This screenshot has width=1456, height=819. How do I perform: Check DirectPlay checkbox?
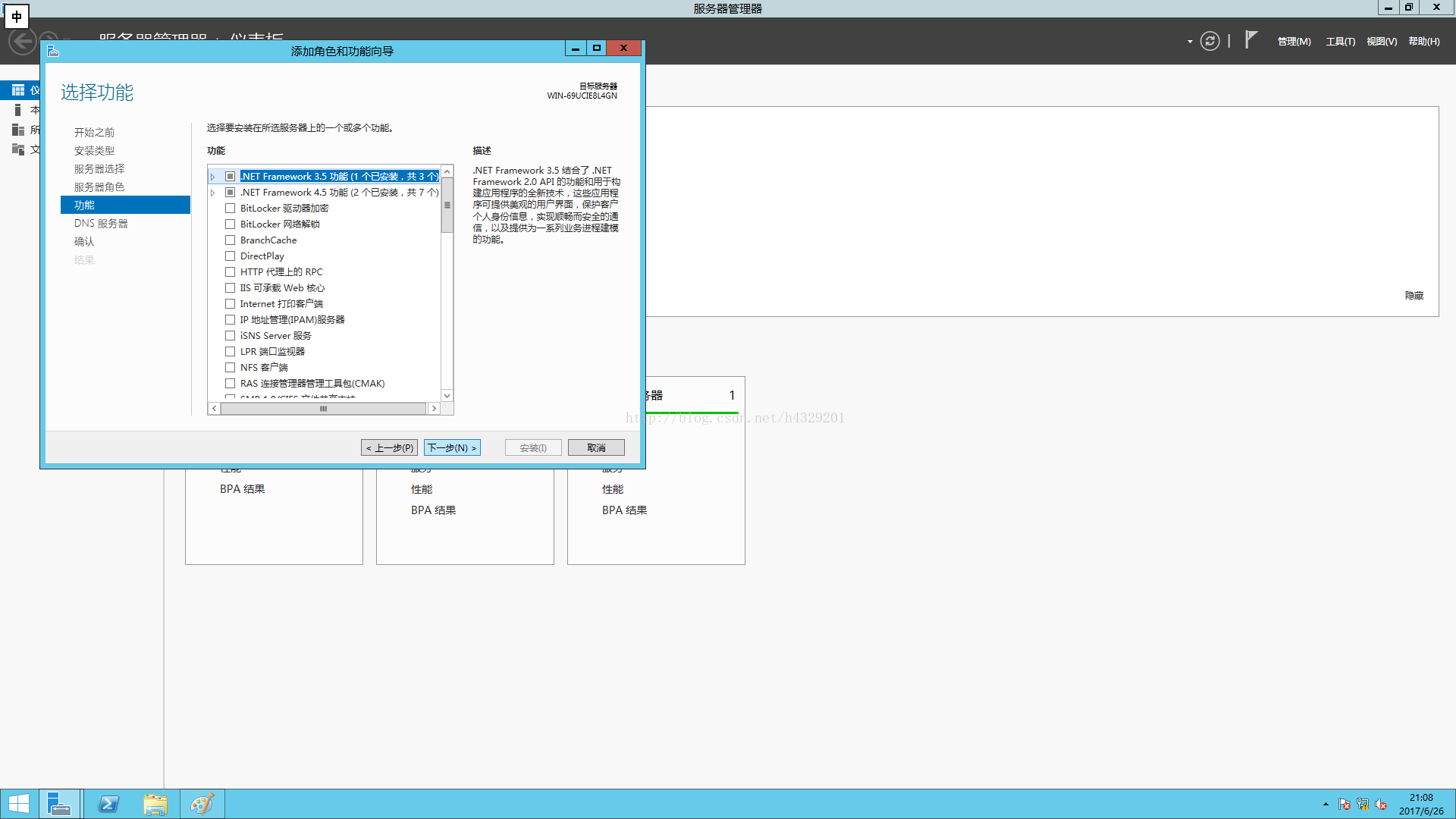point(230,256)
